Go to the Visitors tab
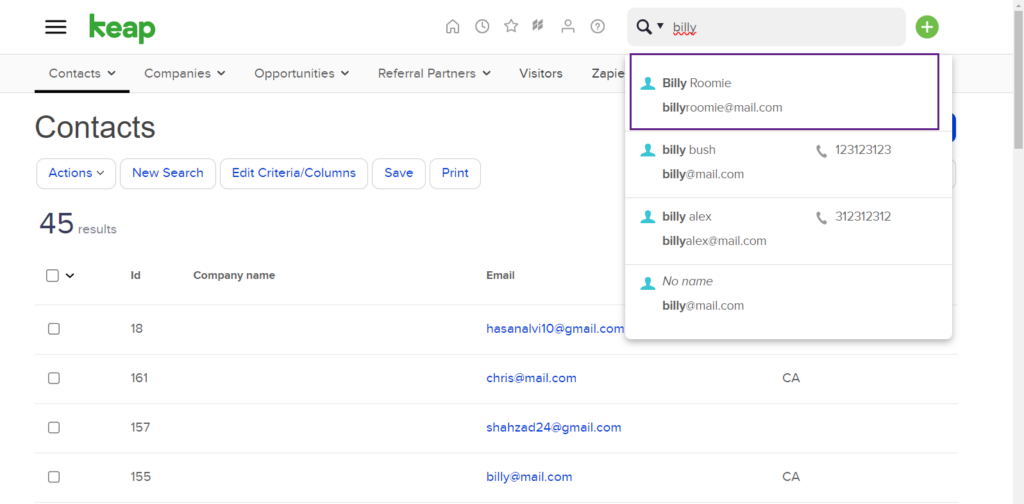The image size is (1024, 504). click(x=541, y=73)
